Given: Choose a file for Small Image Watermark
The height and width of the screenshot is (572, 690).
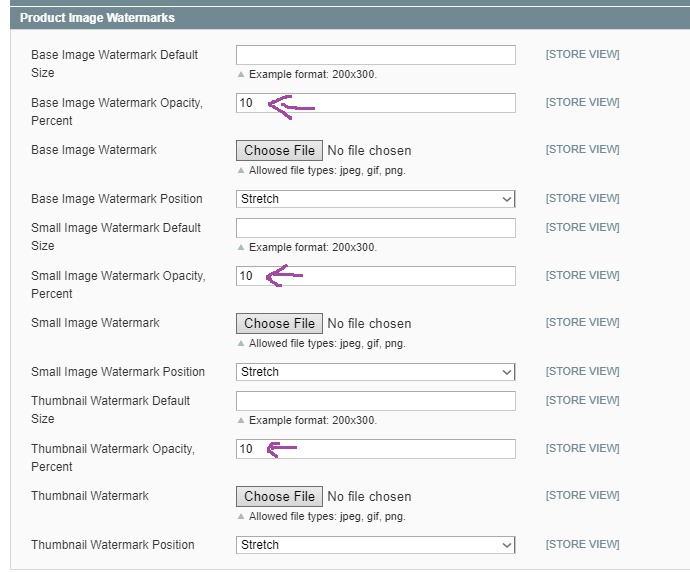Looking at the screenshot, I should click(279, 324).
